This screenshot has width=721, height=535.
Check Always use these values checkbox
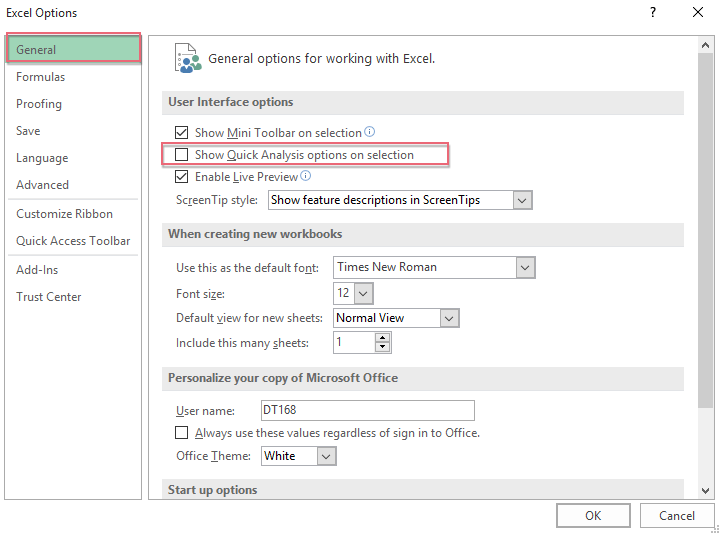(x=181, y=433)
